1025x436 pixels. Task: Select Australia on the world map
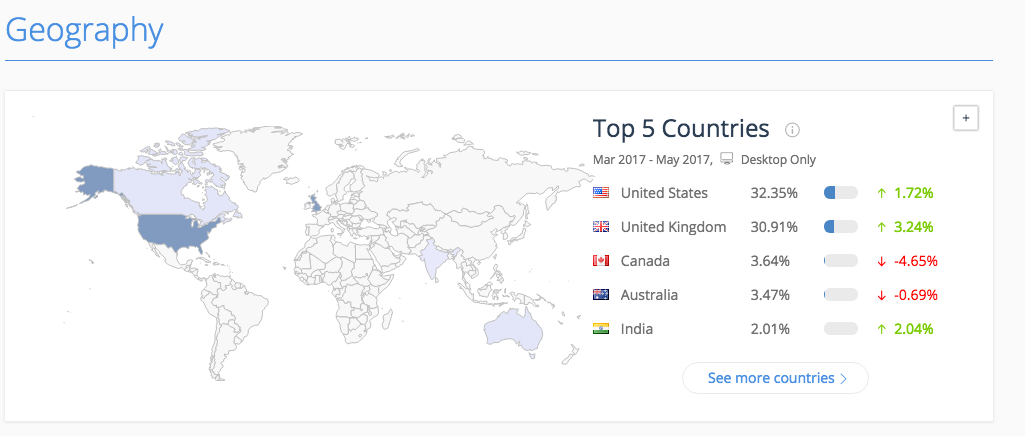[x=512, y=328]
